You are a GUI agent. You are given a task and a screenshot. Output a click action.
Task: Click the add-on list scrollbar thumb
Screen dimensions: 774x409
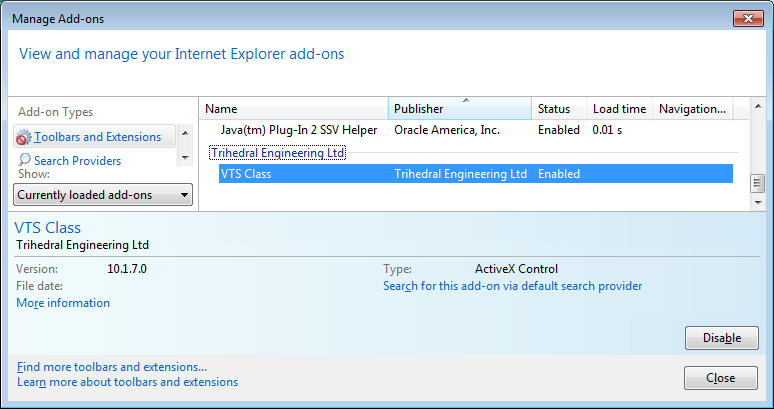click(757, 184)
